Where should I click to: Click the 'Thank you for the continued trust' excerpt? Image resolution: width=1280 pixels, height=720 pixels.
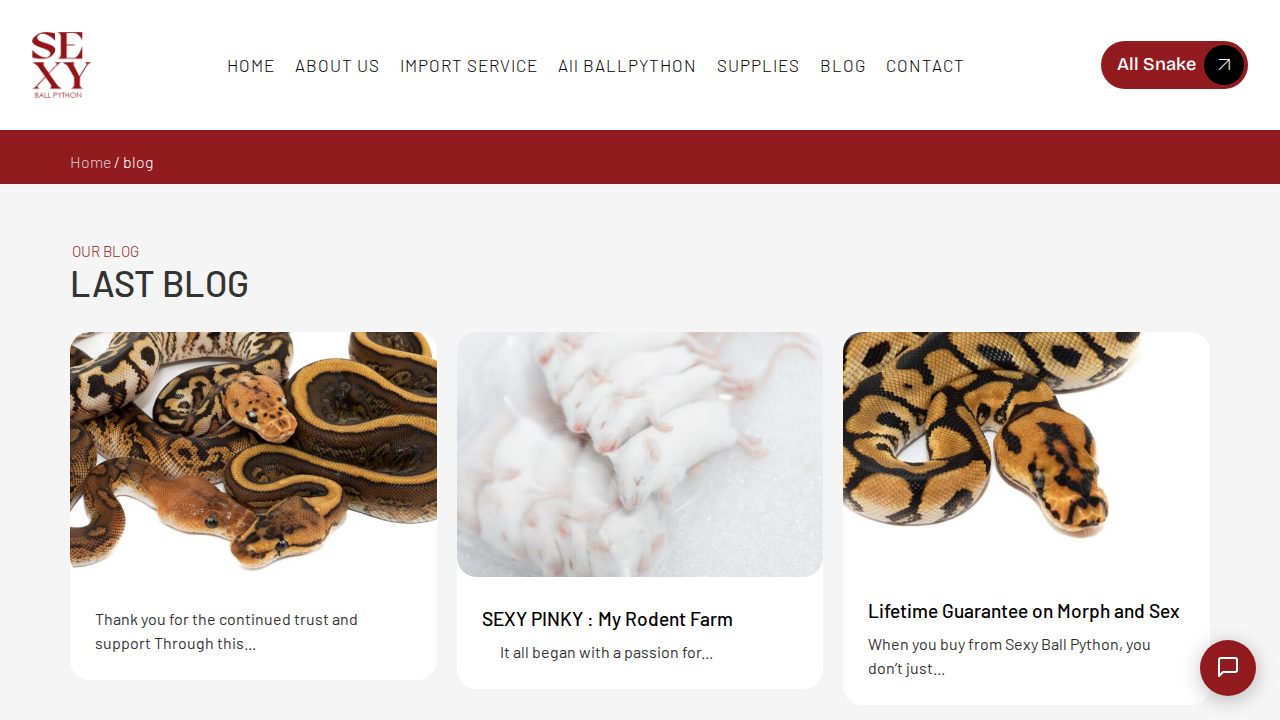[x=226, y=632]
